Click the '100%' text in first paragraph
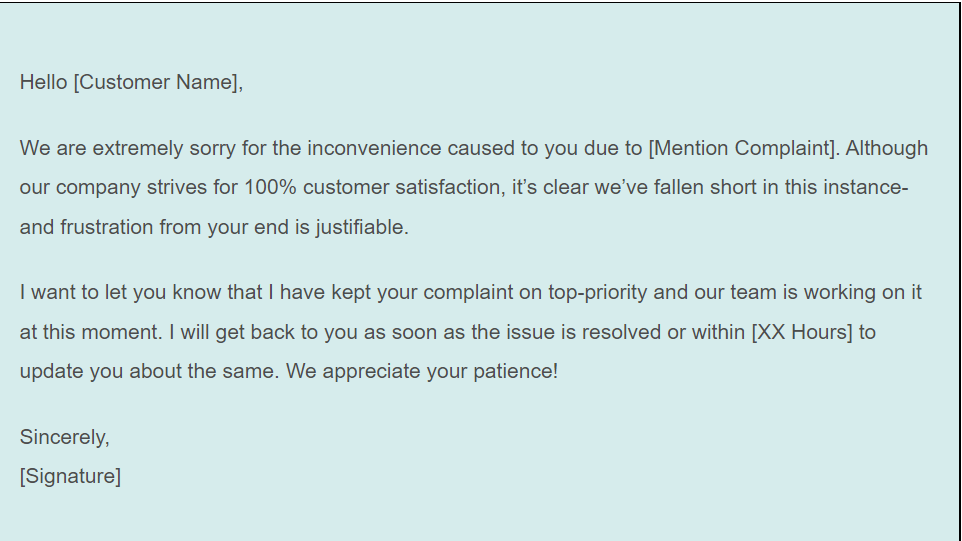 click(271, 187)
